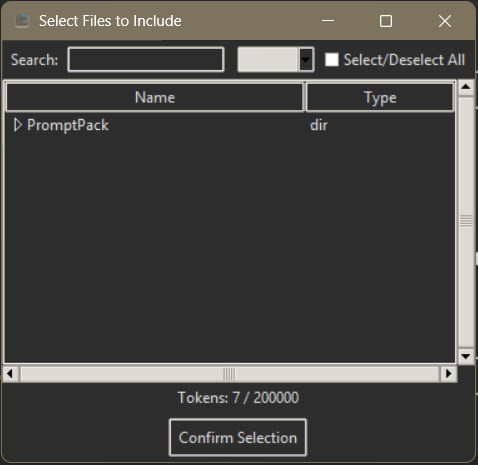Sort by the Type column header
Viewport: 478px width, 465px height.
[x=380, y=97]
